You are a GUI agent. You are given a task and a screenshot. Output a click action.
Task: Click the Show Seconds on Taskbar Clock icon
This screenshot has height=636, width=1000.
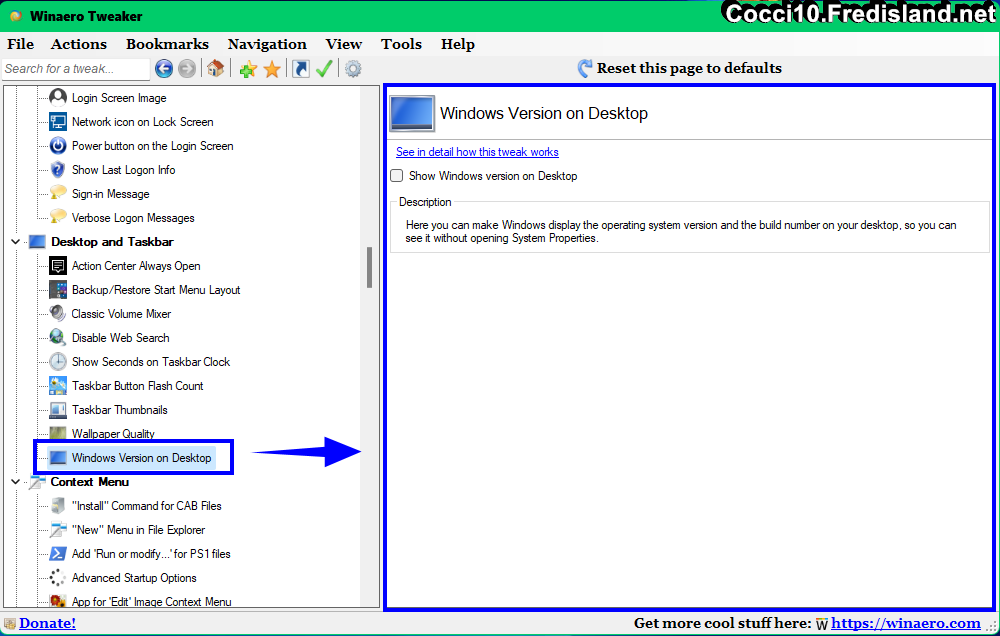pyautogui.click(x=58, y=362)
